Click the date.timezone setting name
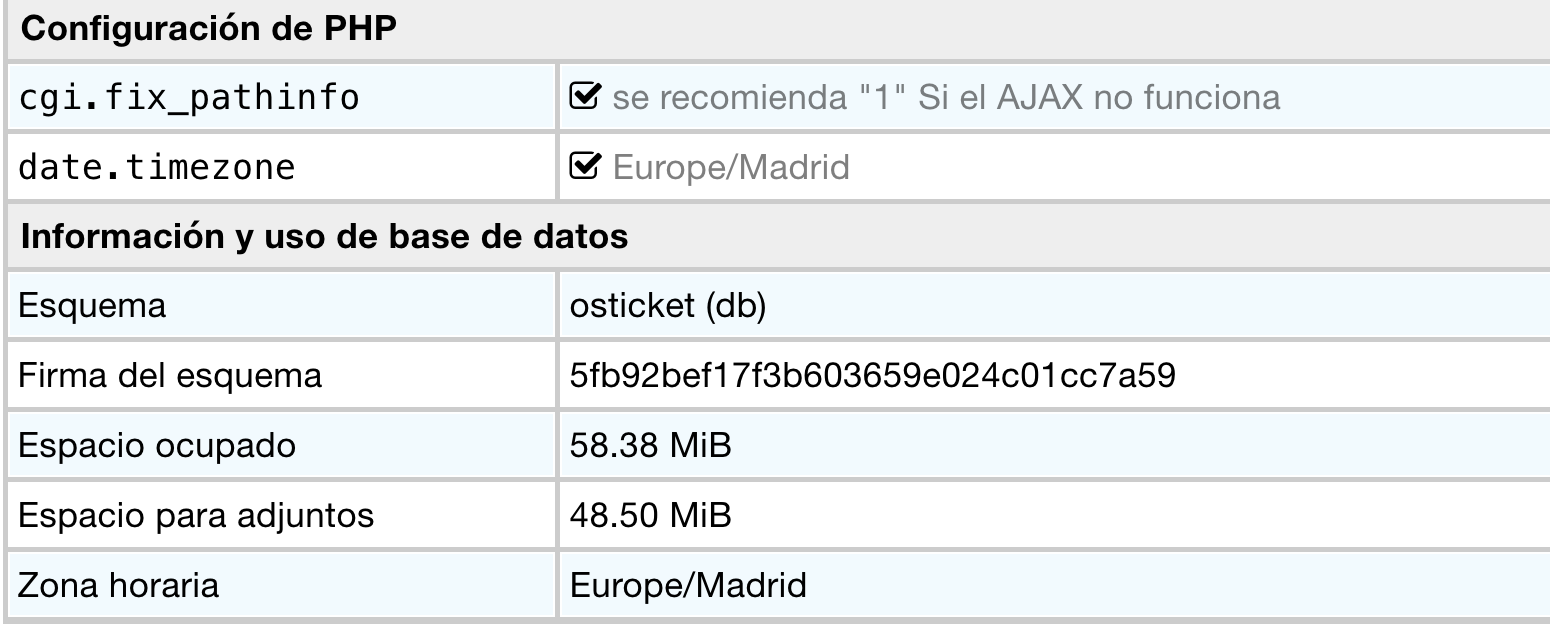This screenshot has width=1550, height=636. (158, 168)
